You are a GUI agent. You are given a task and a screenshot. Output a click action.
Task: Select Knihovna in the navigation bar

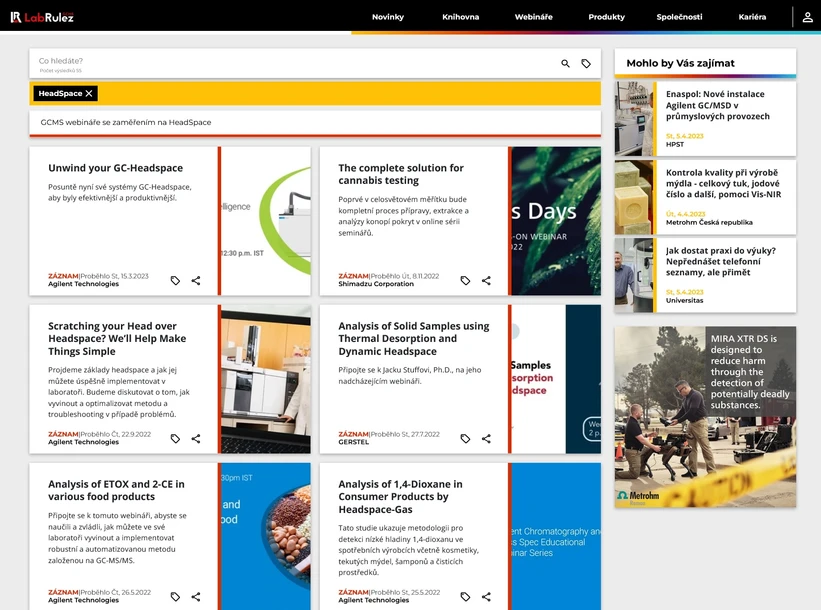[461, 16]
